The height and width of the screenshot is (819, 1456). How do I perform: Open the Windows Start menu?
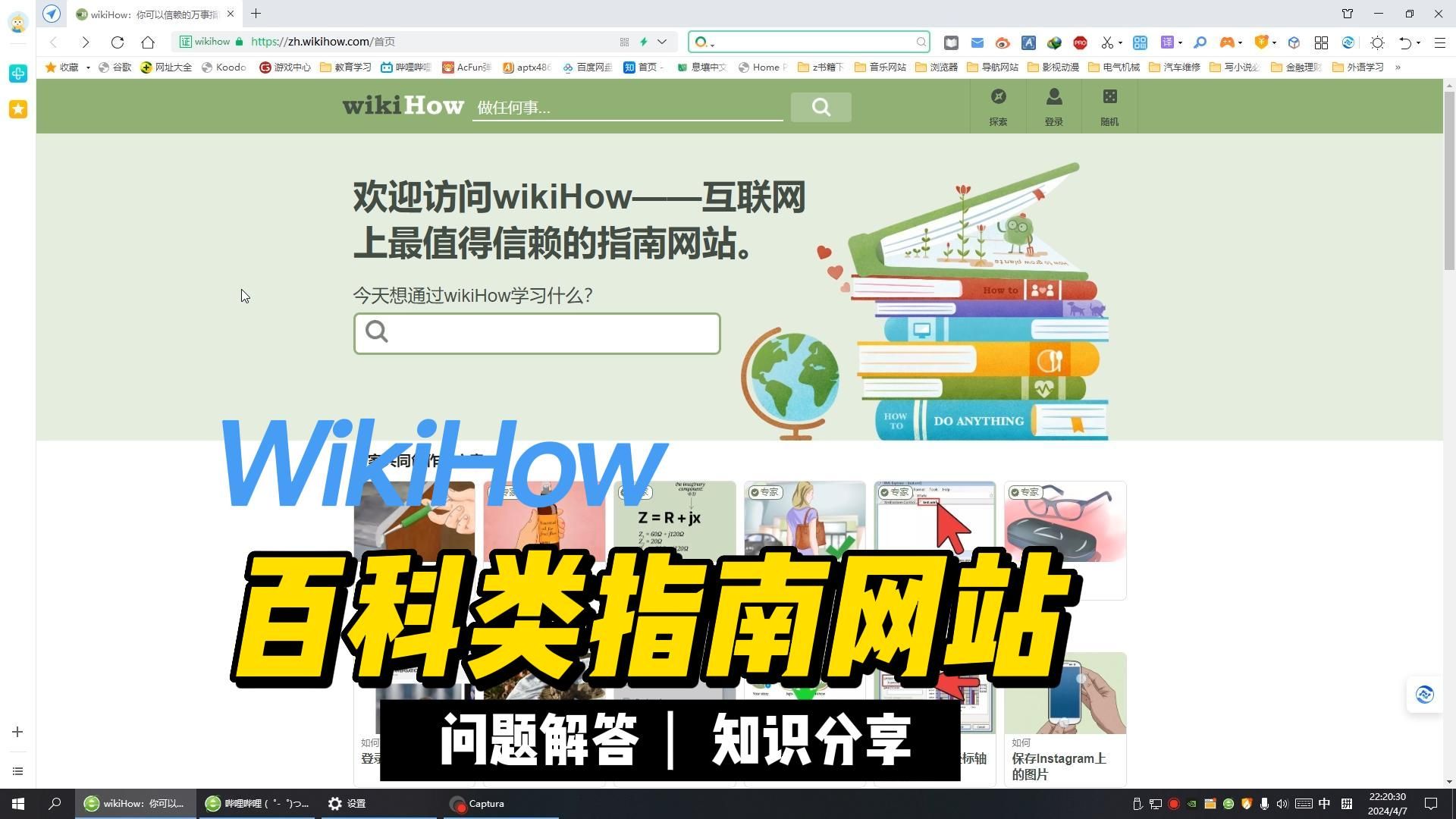18,804
